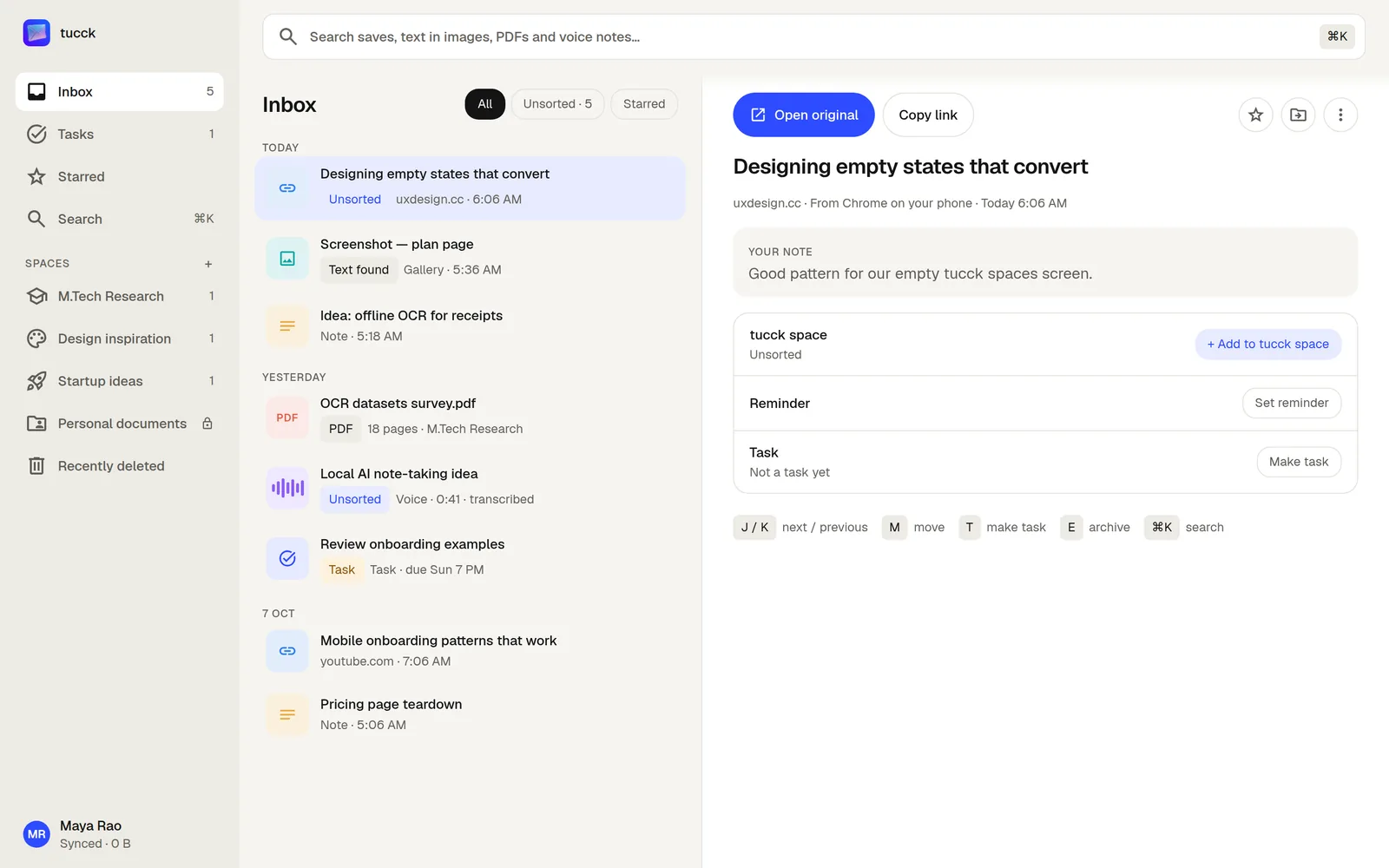Open Pricing page teardown note
The image size is (1389, 868).
pos(470,715)
